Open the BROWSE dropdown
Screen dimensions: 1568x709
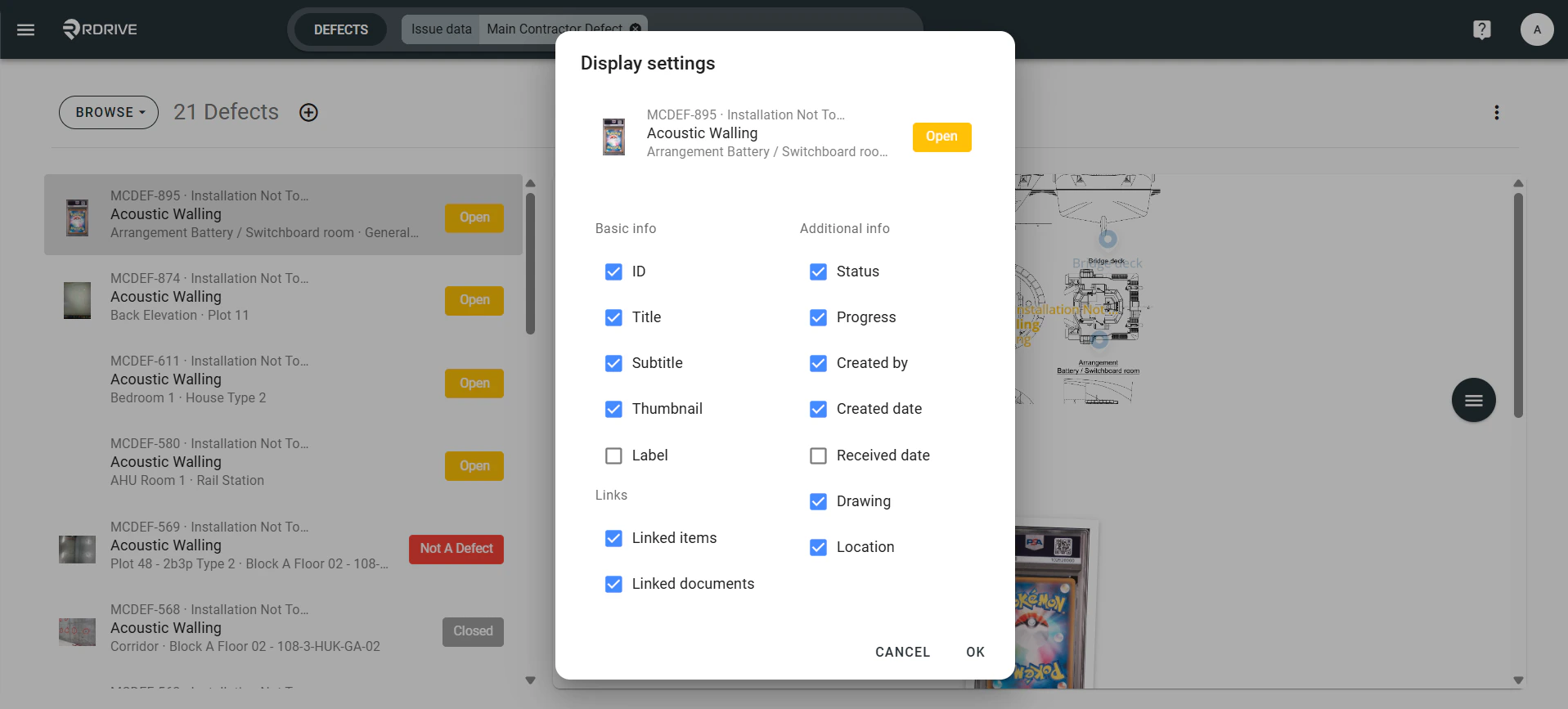109,112
